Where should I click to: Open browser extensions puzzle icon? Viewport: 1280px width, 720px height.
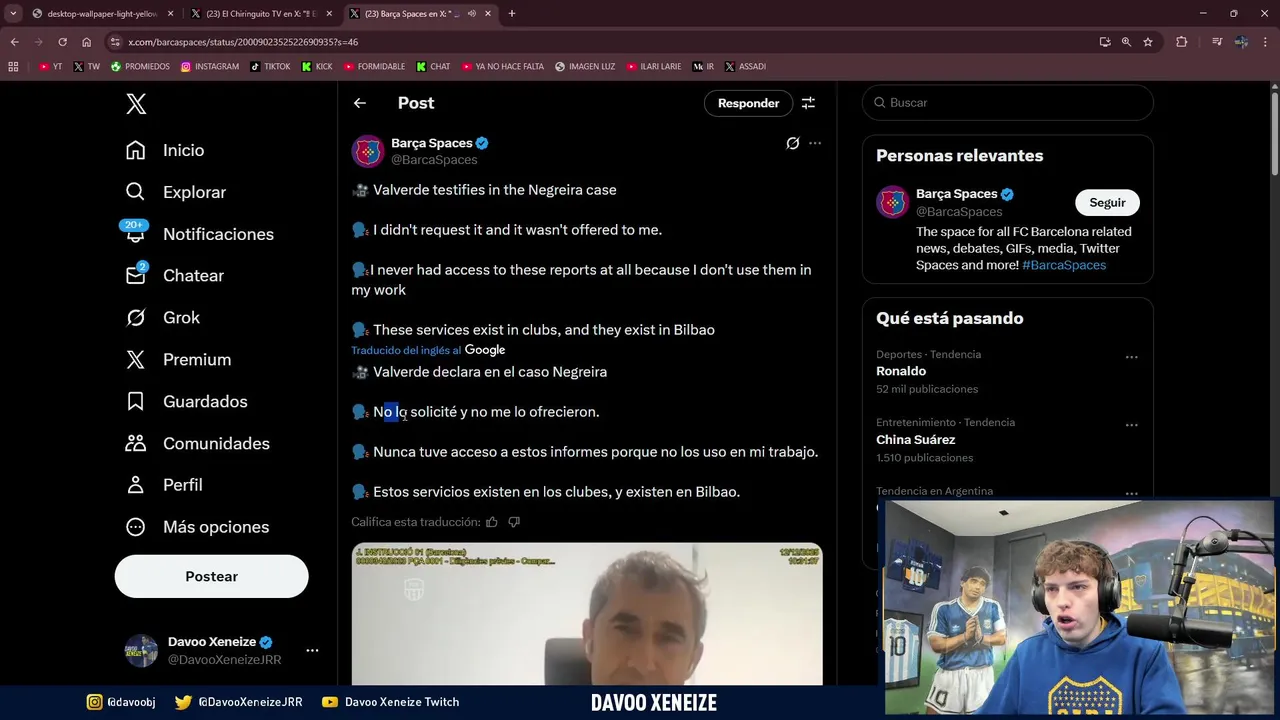1182,42
